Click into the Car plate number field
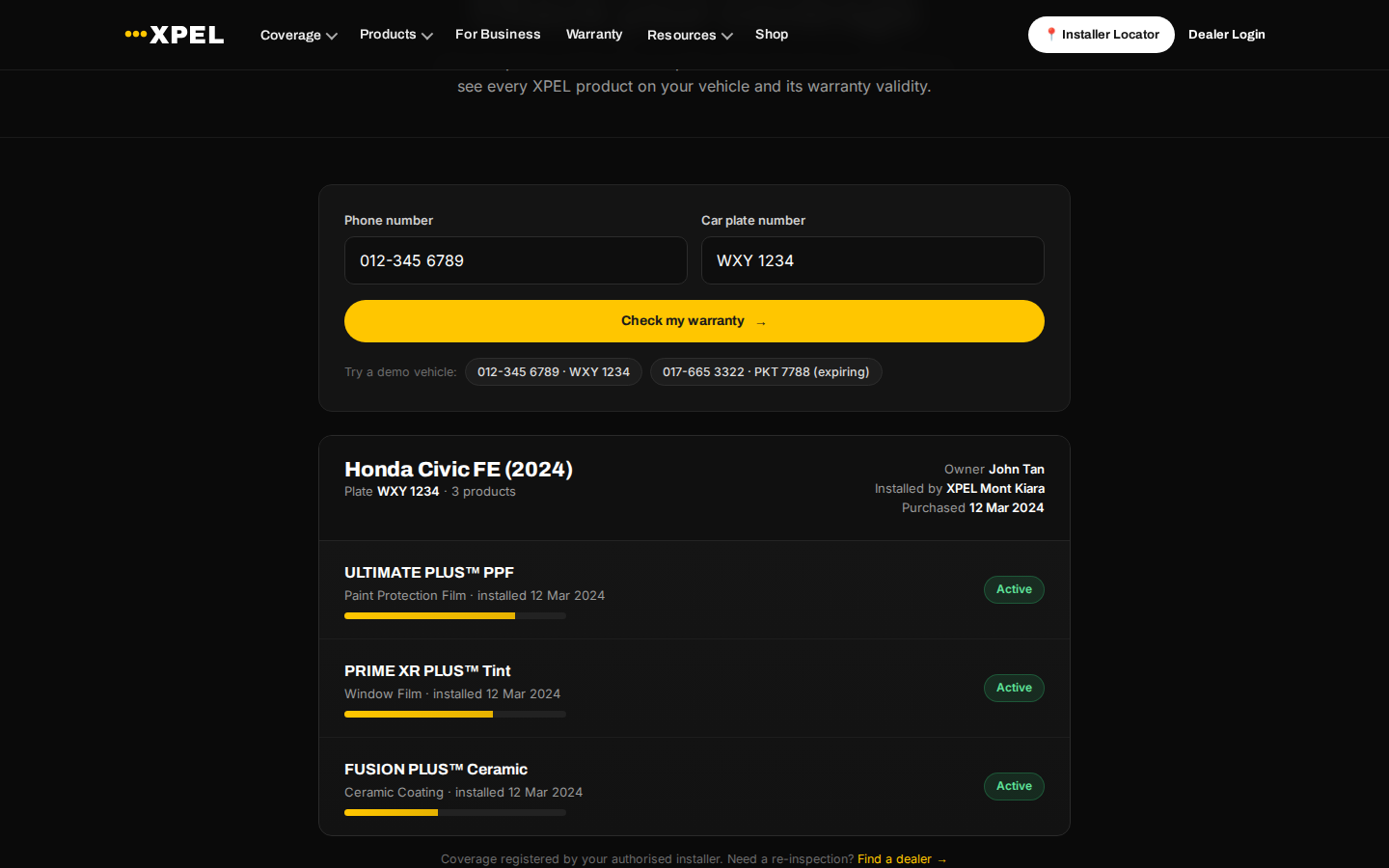The image size is (1389, 868). point(873,260)
